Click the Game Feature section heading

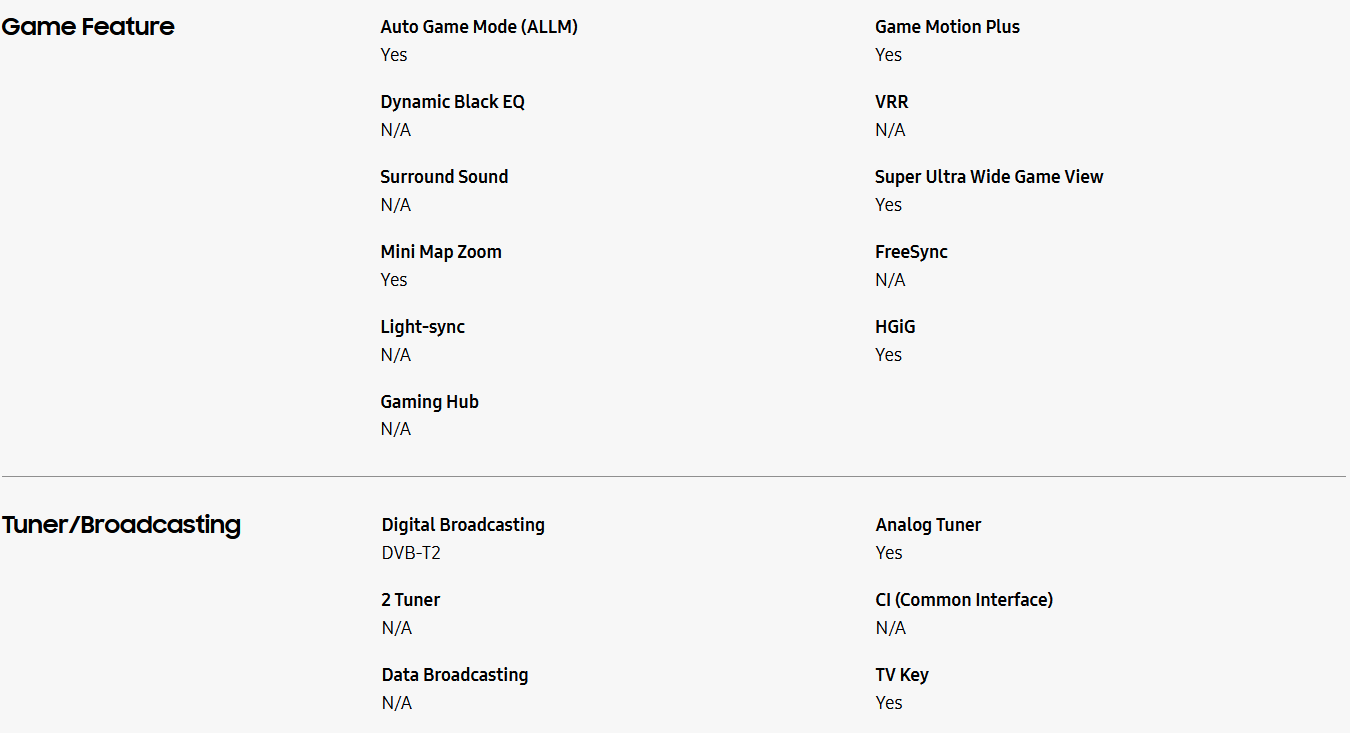88,27
